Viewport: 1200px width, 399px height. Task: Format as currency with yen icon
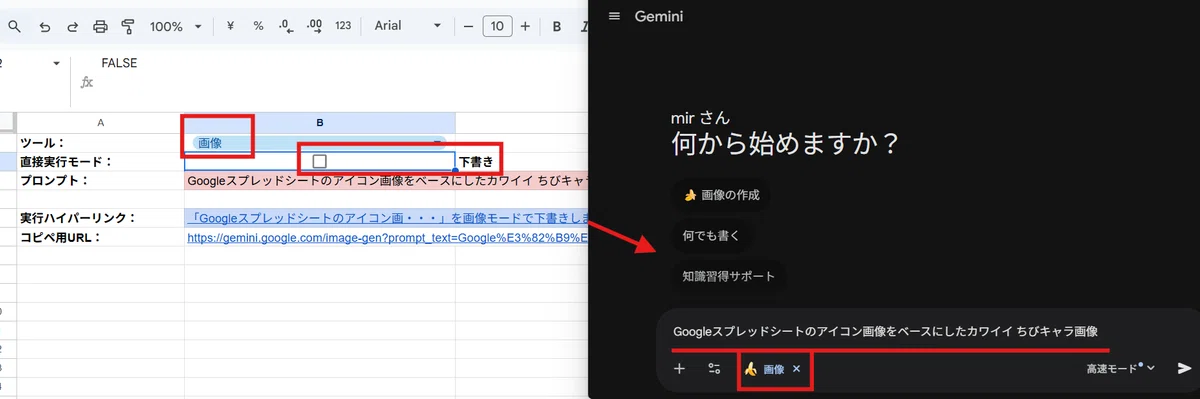point(231,26)
